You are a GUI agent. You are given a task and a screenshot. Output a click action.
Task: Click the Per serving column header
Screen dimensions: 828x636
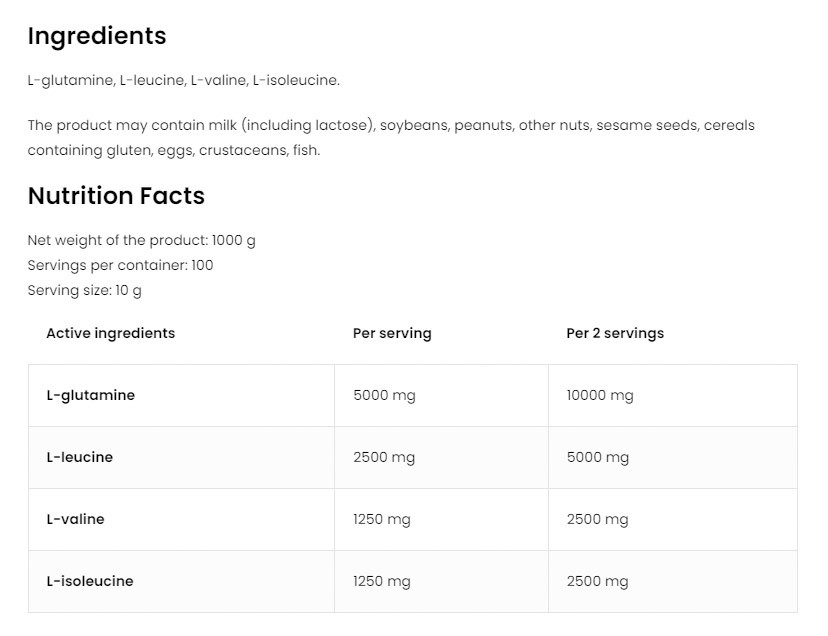point(392,333)
